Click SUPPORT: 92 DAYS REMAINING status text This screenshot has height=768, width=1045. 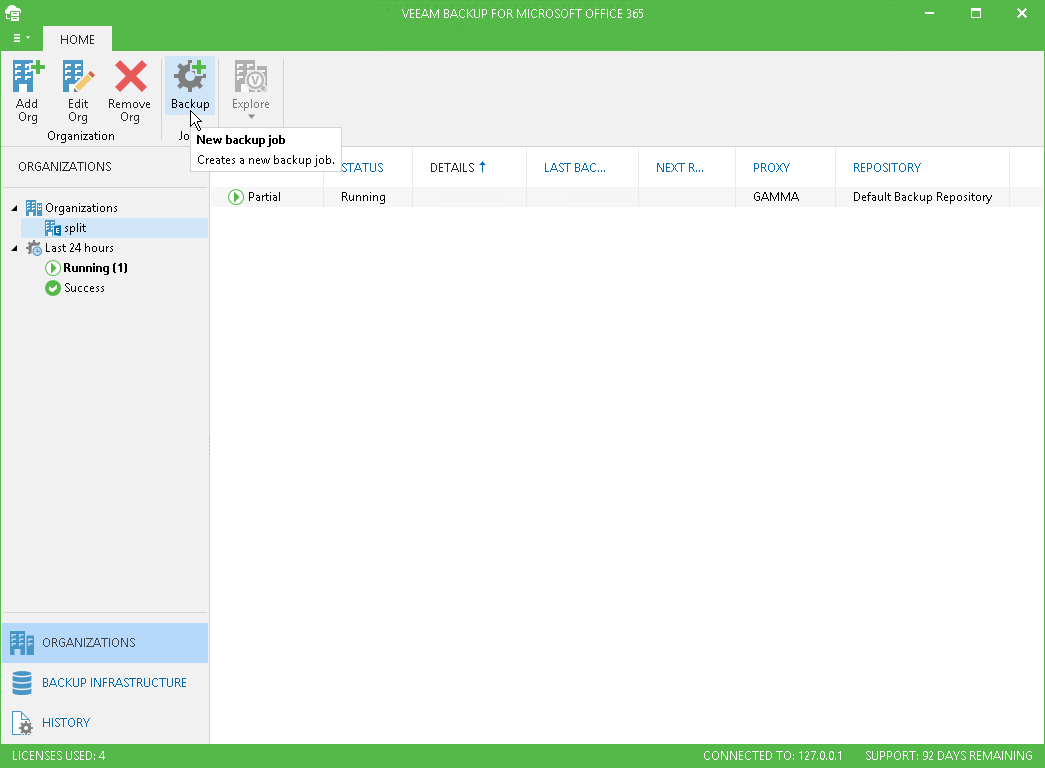(948, 755)
